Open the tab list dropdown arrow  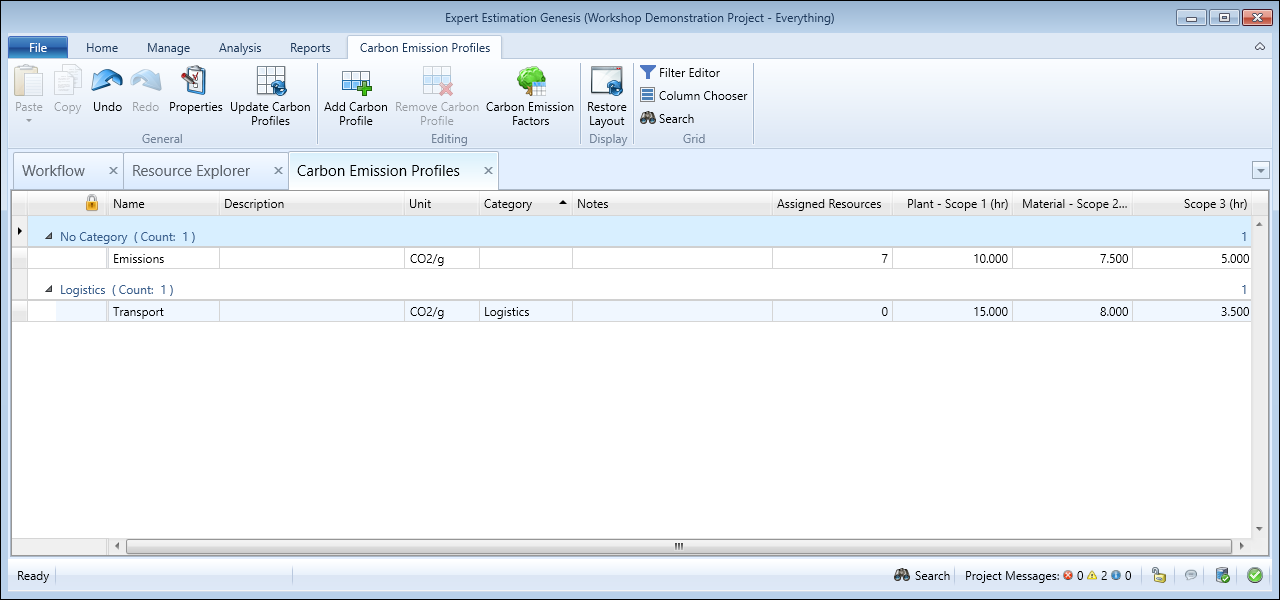click(1260, 171)
